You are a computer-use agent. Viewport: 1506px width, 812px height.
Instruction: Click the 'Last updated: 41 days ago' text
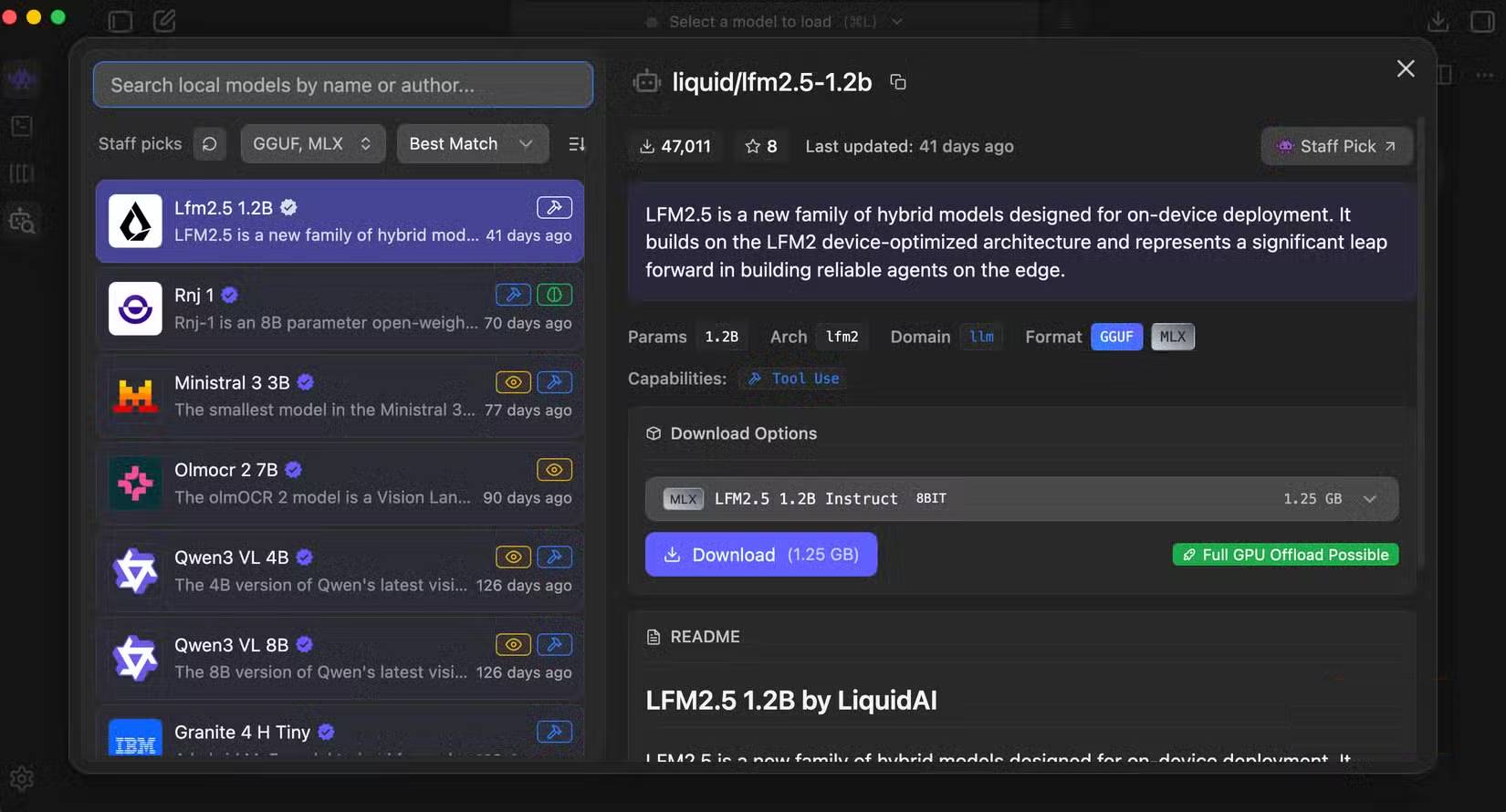pyautogui.click(x=909, y=146)
